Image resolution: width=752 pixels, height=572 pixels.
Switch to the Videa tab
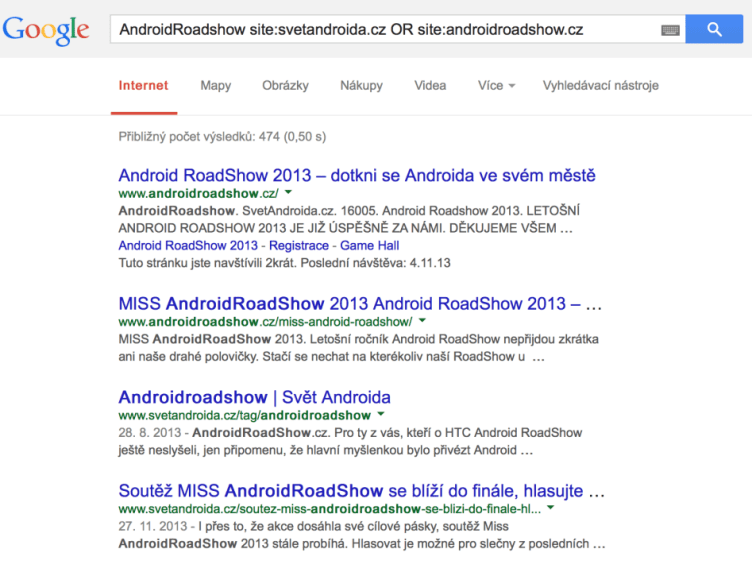pos(430,85)
